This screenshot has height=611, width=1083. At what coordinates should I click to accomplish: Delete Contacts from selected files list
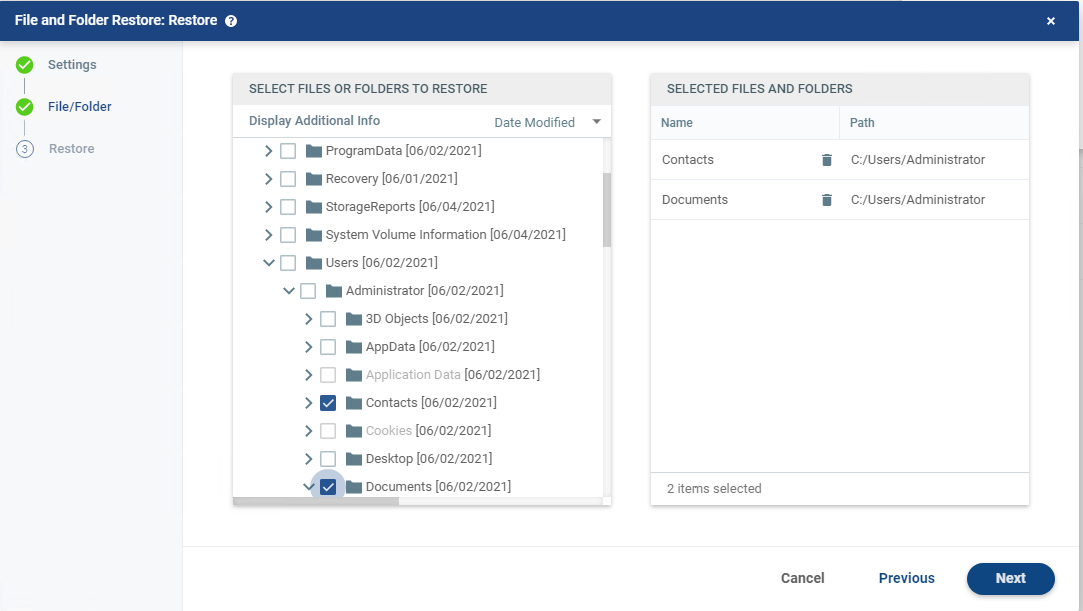(826, 160)
